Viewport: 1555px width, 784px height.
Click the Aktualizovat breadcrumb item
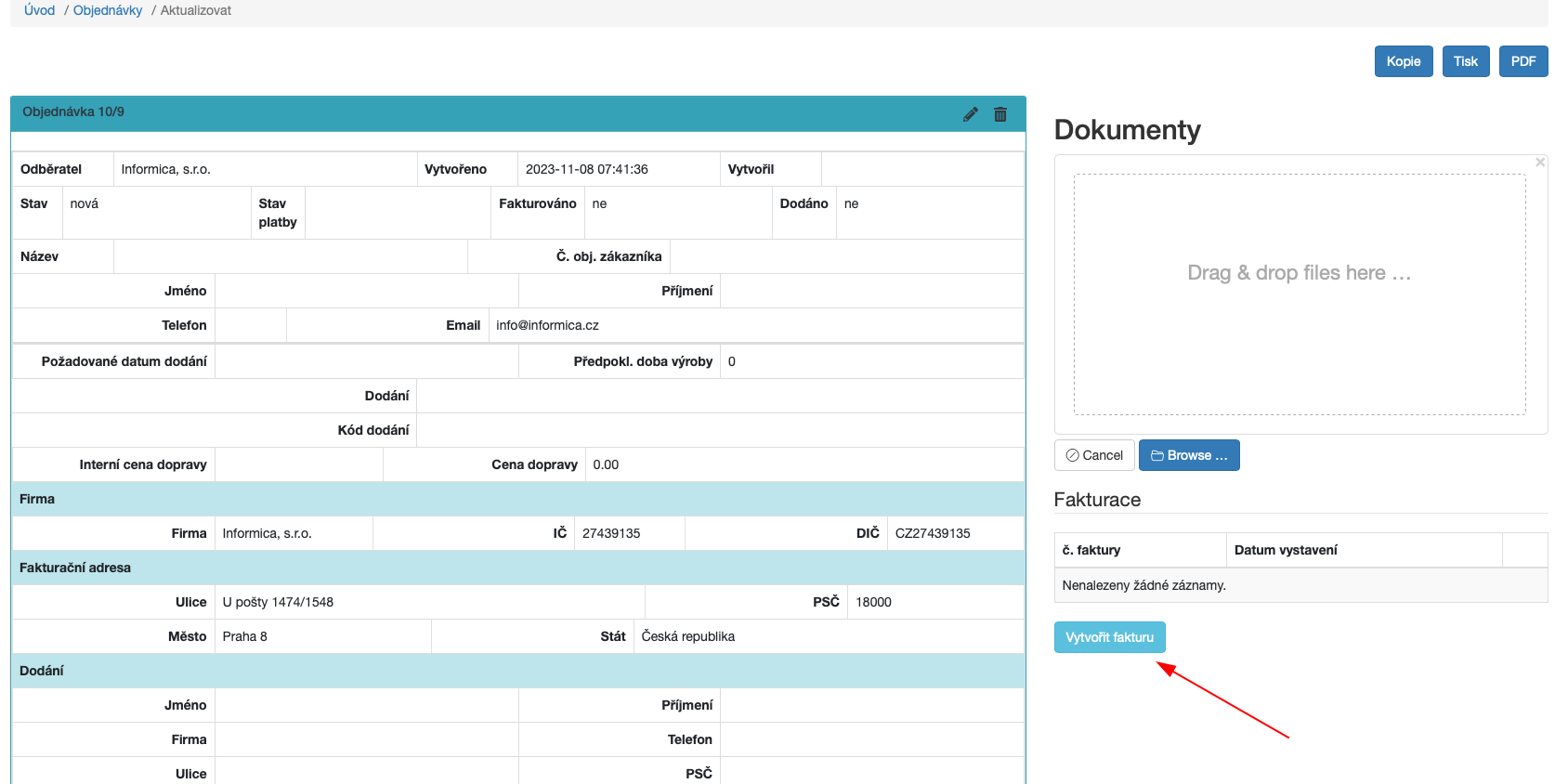(x=195, y=10)
